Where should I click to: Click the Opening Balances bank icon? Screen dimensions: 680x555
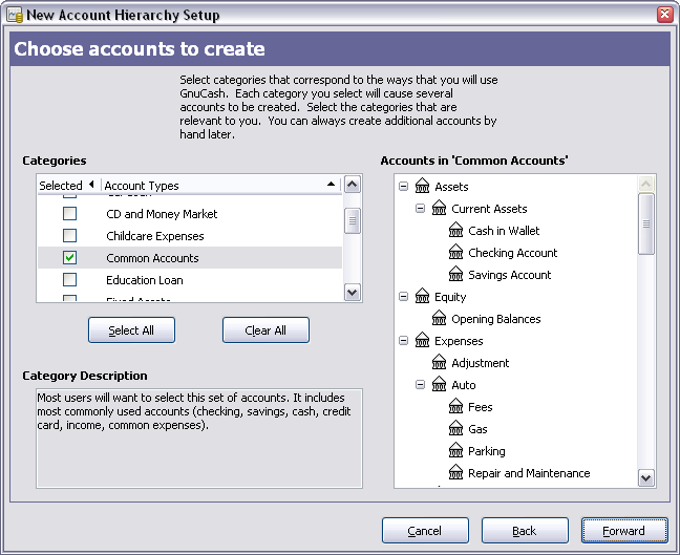(x=439, y=318)
